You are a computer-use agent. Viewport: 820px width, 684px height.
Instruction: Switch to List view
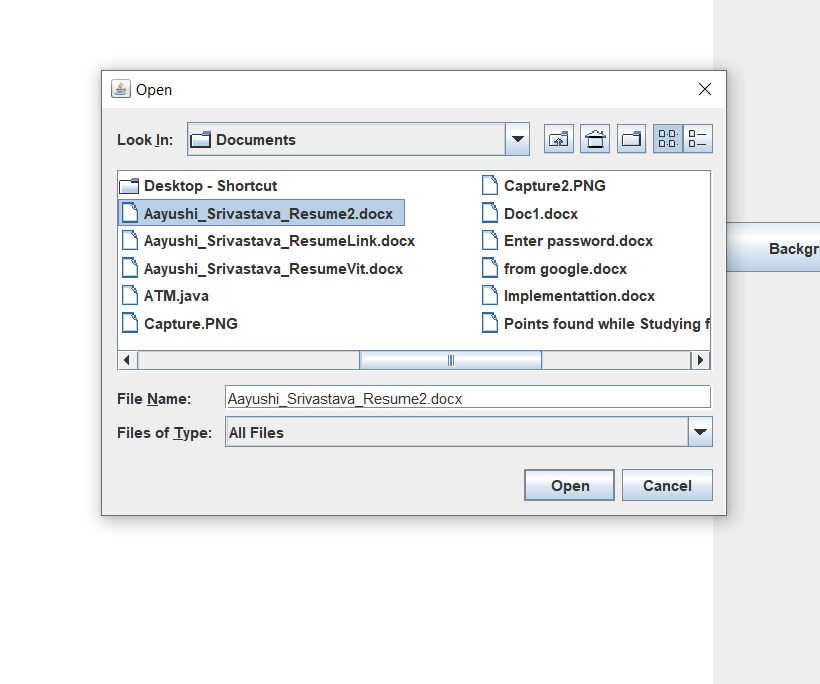click(668, 139)
